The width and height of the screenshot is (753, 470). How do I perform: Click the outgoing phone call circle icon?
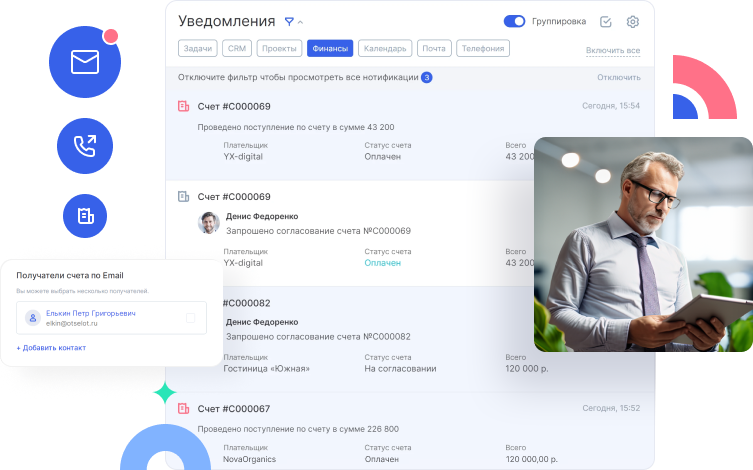pos(85,146)
